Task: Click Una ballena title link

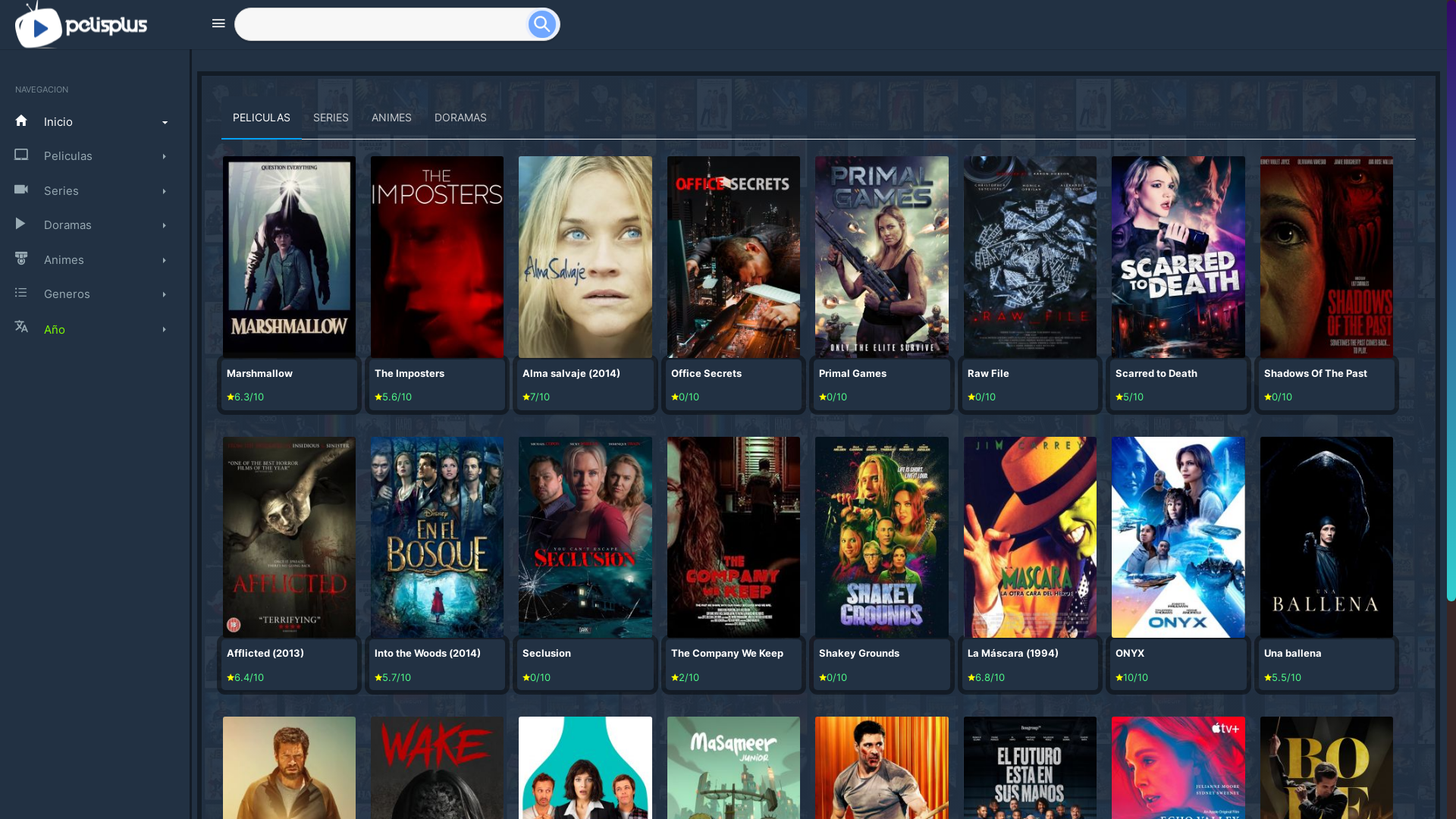Action: pyautogui.click(x=1293, y=653)
